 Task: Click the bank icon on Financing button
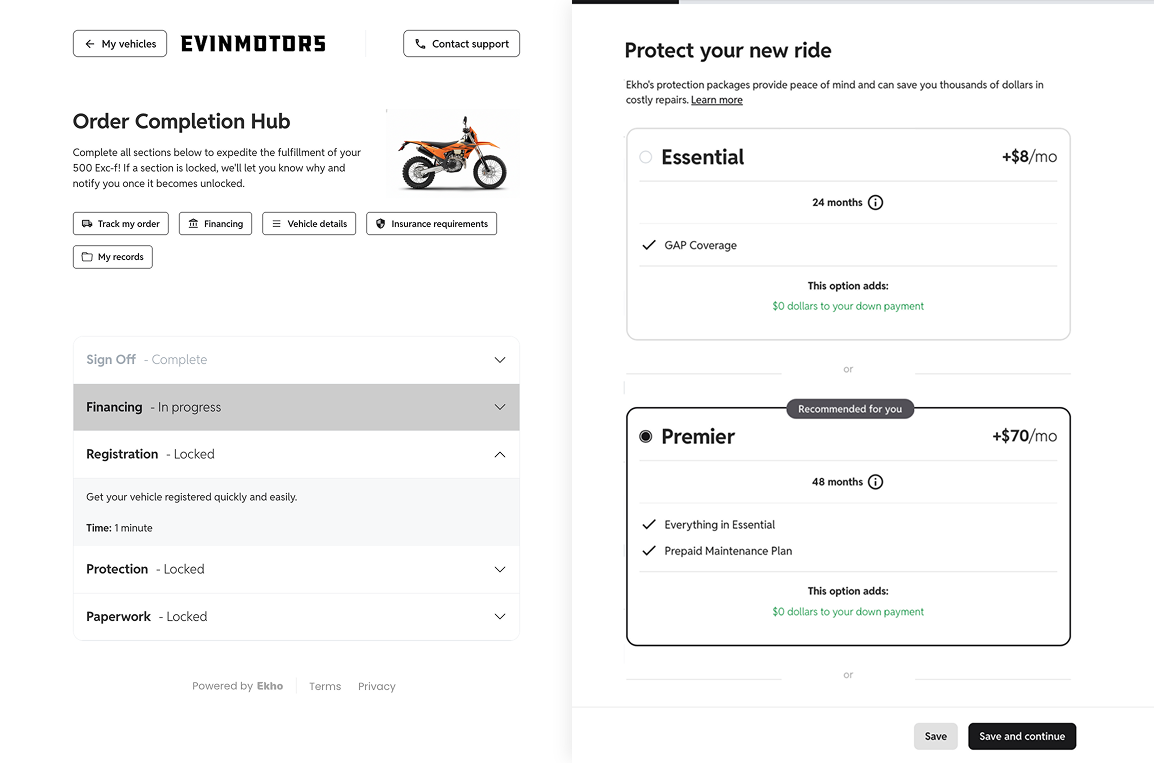coord(193,224)
